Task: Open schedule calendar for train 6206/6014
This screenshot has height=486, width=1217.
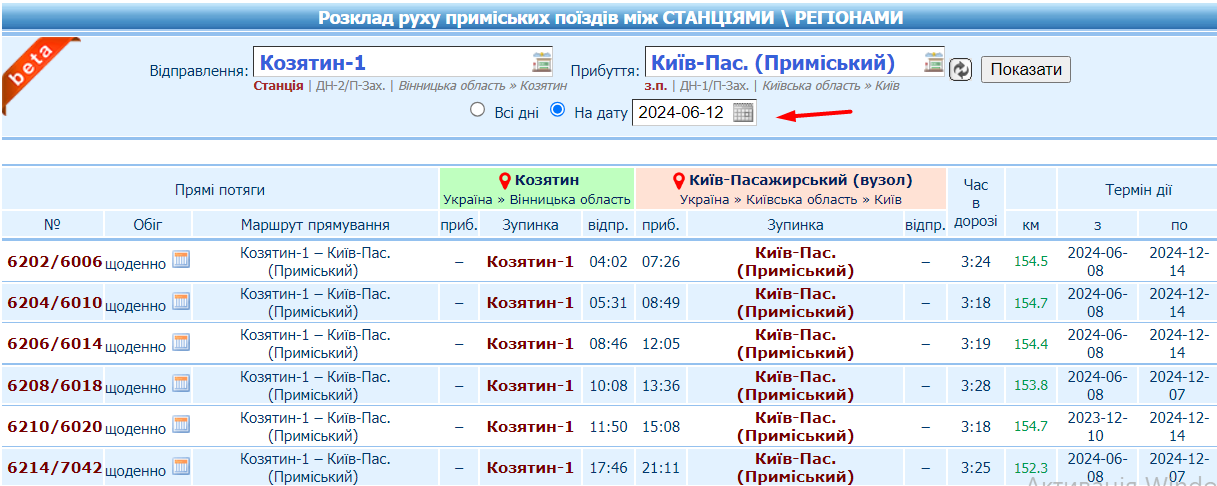Action: (181, 343)
